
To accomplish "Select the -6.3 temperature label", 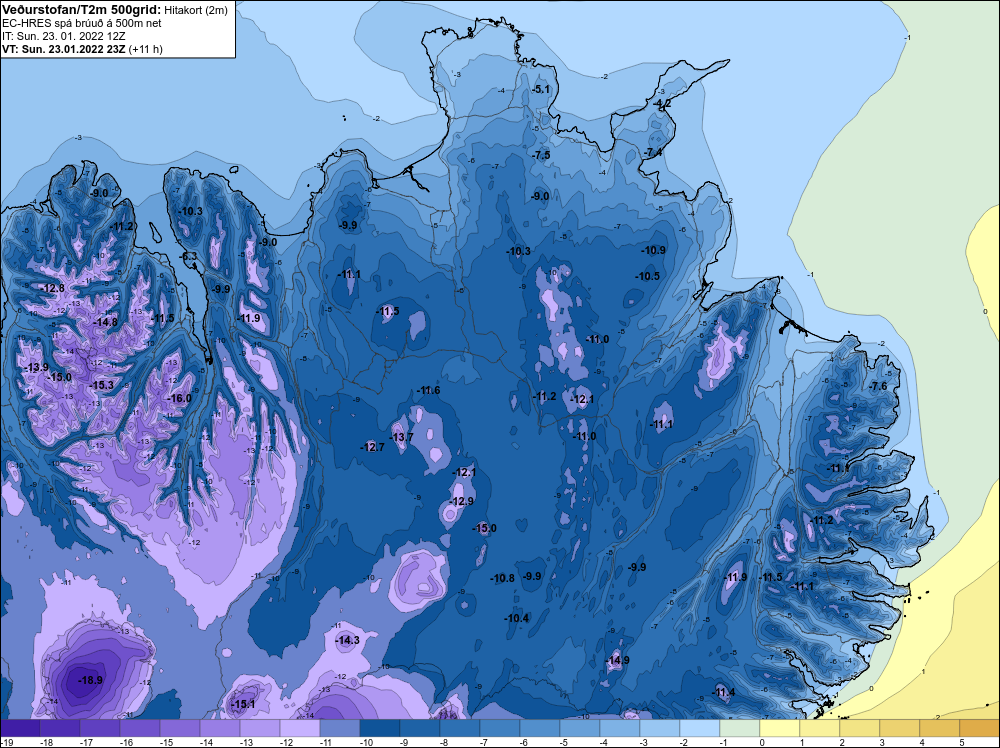I will click(188, 256).
